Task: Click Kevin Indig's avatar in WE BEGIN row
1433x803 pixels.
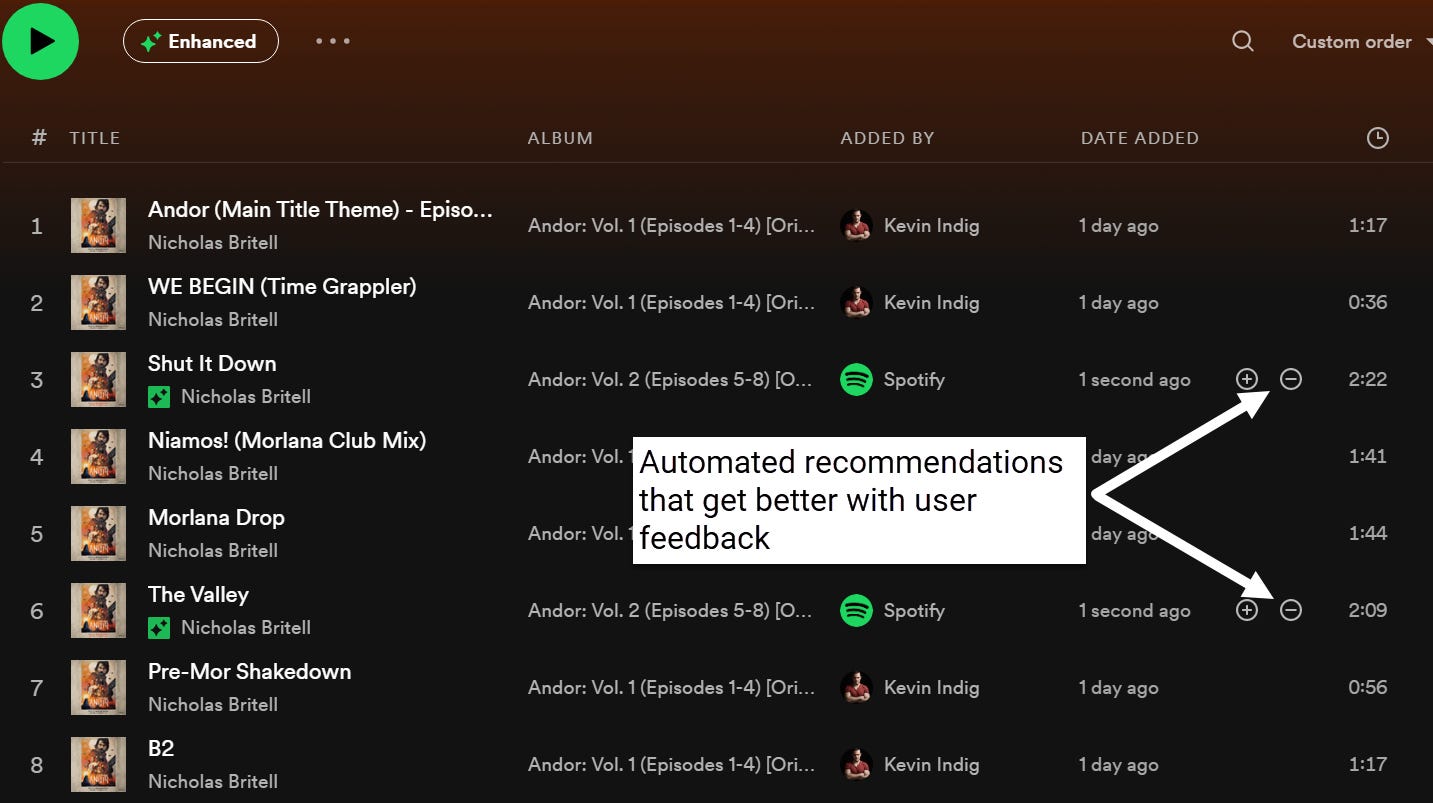Action: (x=856, y=302)
